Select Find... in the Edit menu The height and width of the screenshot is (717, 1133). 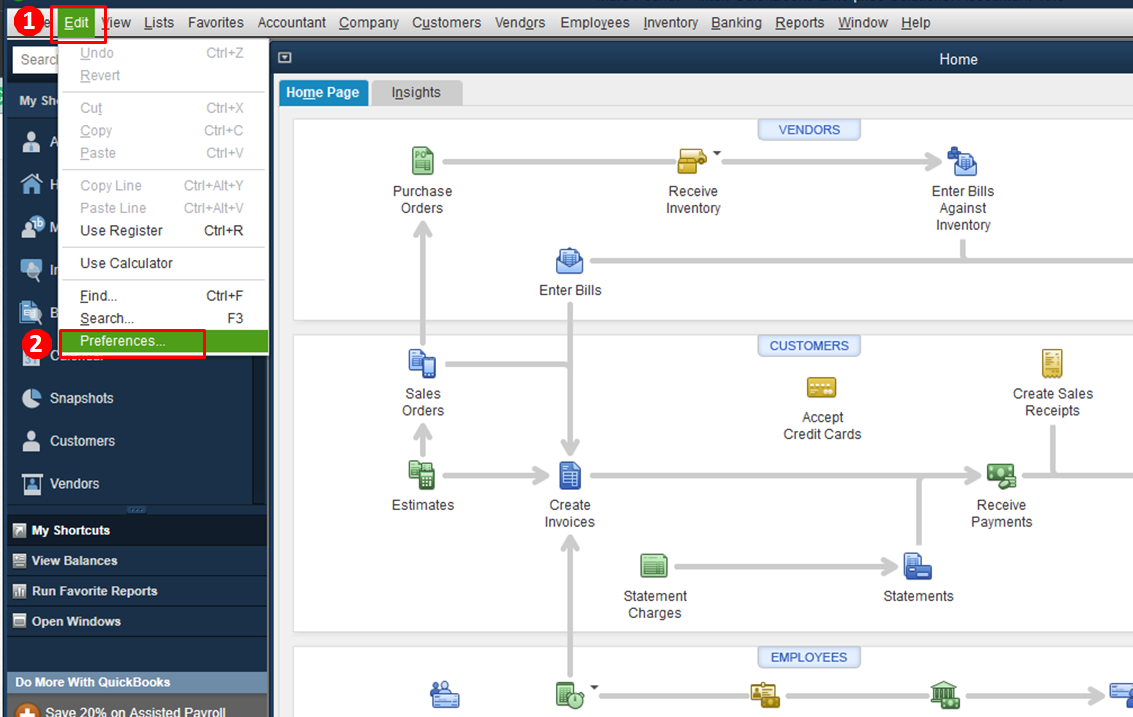click(163, 296)
